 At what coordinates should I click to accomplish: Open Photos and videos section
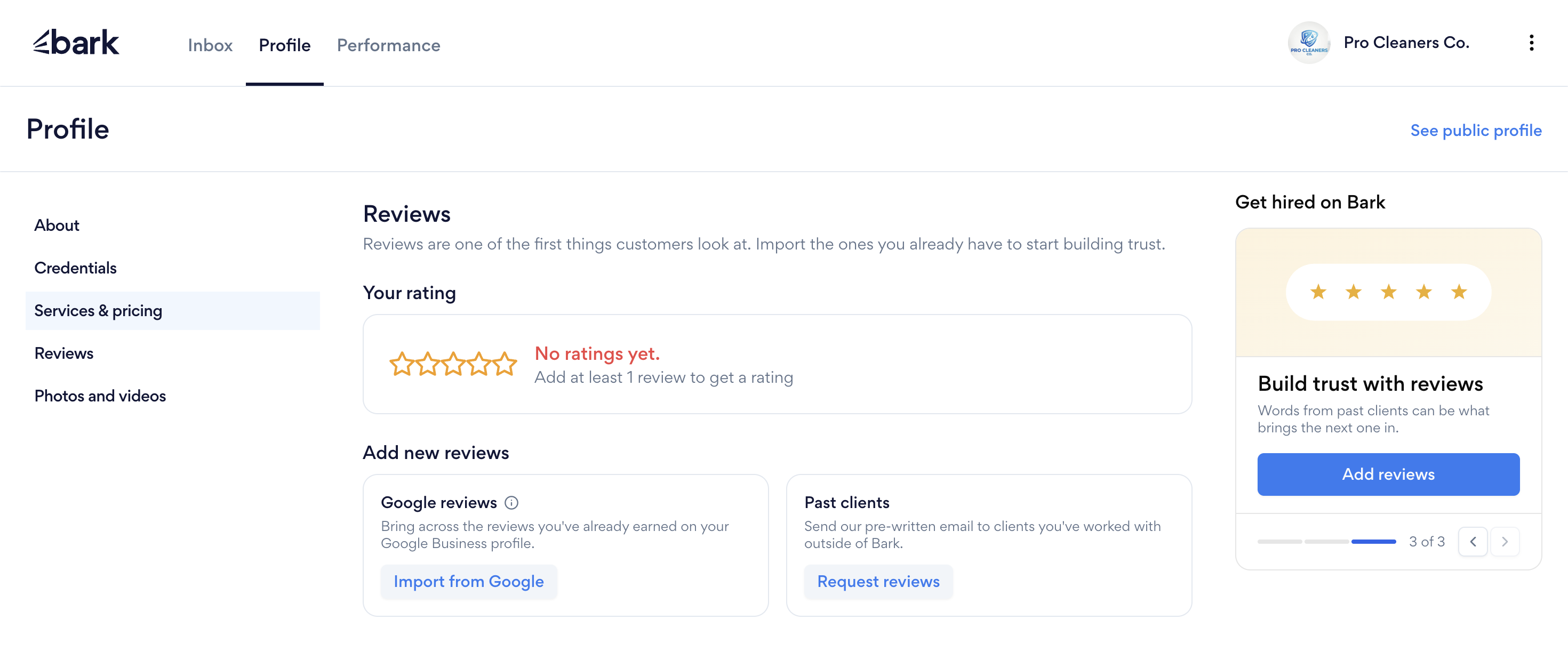tap(100, 396)
